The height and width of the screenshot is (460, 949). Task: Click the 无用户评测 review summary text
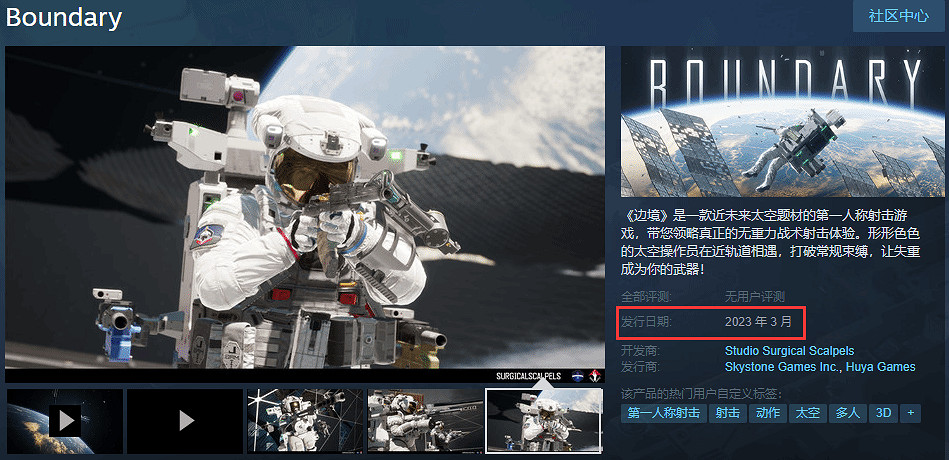click(x=755, y=297)
